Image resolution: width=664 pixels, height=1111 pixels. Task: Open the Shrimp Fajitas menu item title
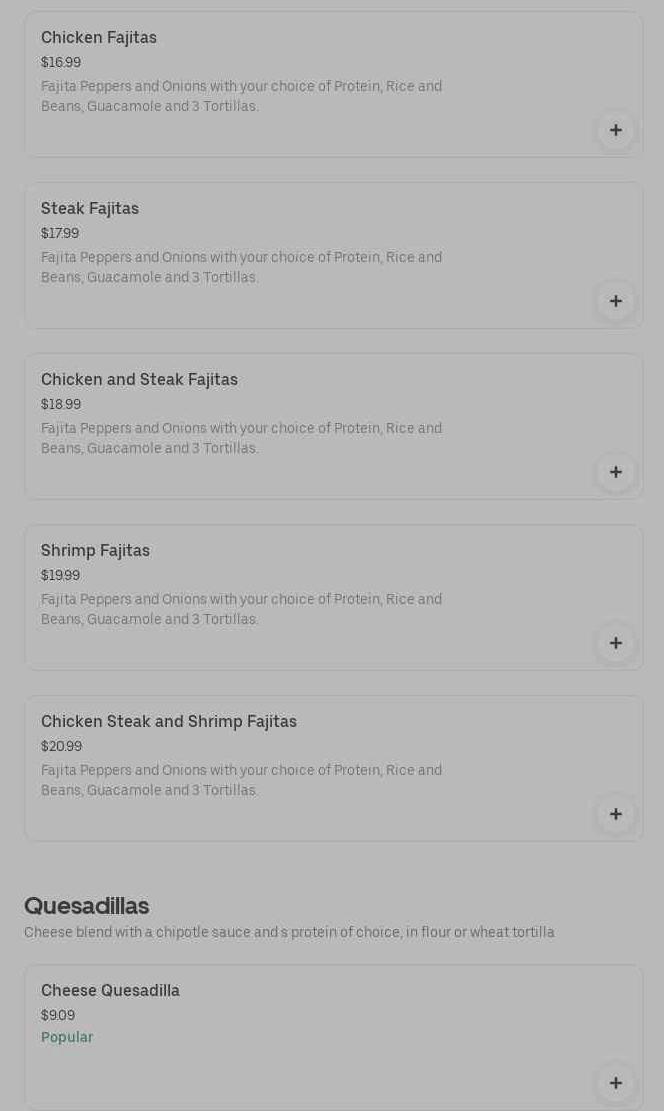tap(95, 551)
